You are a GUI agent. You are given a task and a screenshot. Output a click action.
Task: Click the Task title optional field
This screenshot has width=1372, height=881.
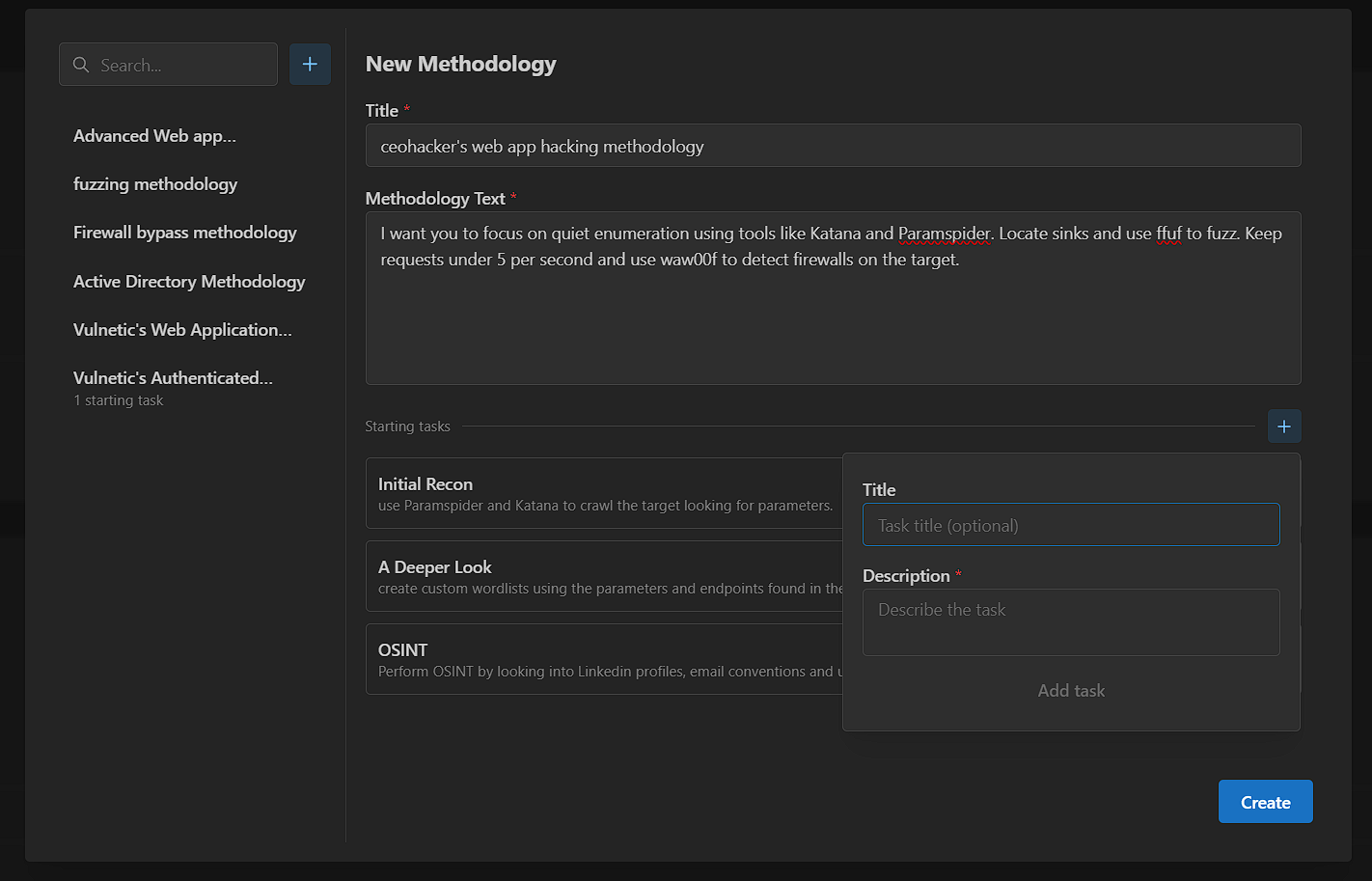pyautogui.click(x=1071, y=524)
